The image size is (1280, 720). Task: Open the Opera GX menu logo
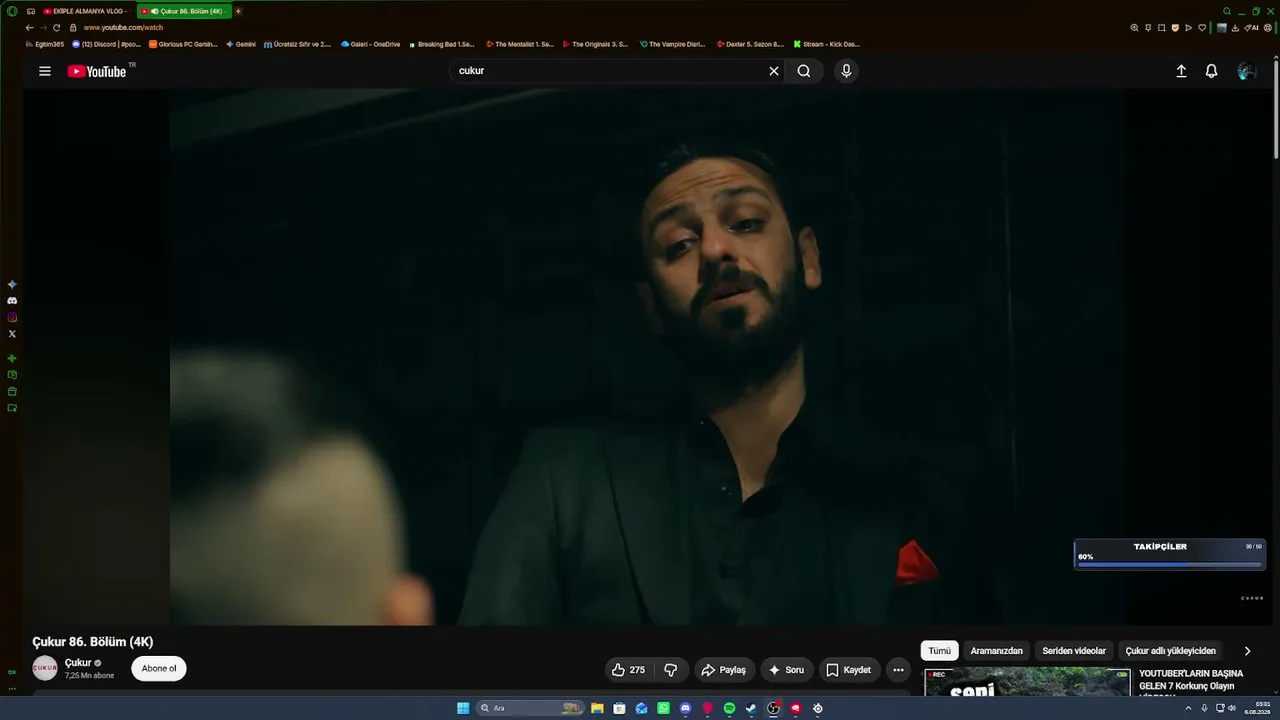(12, 11)
